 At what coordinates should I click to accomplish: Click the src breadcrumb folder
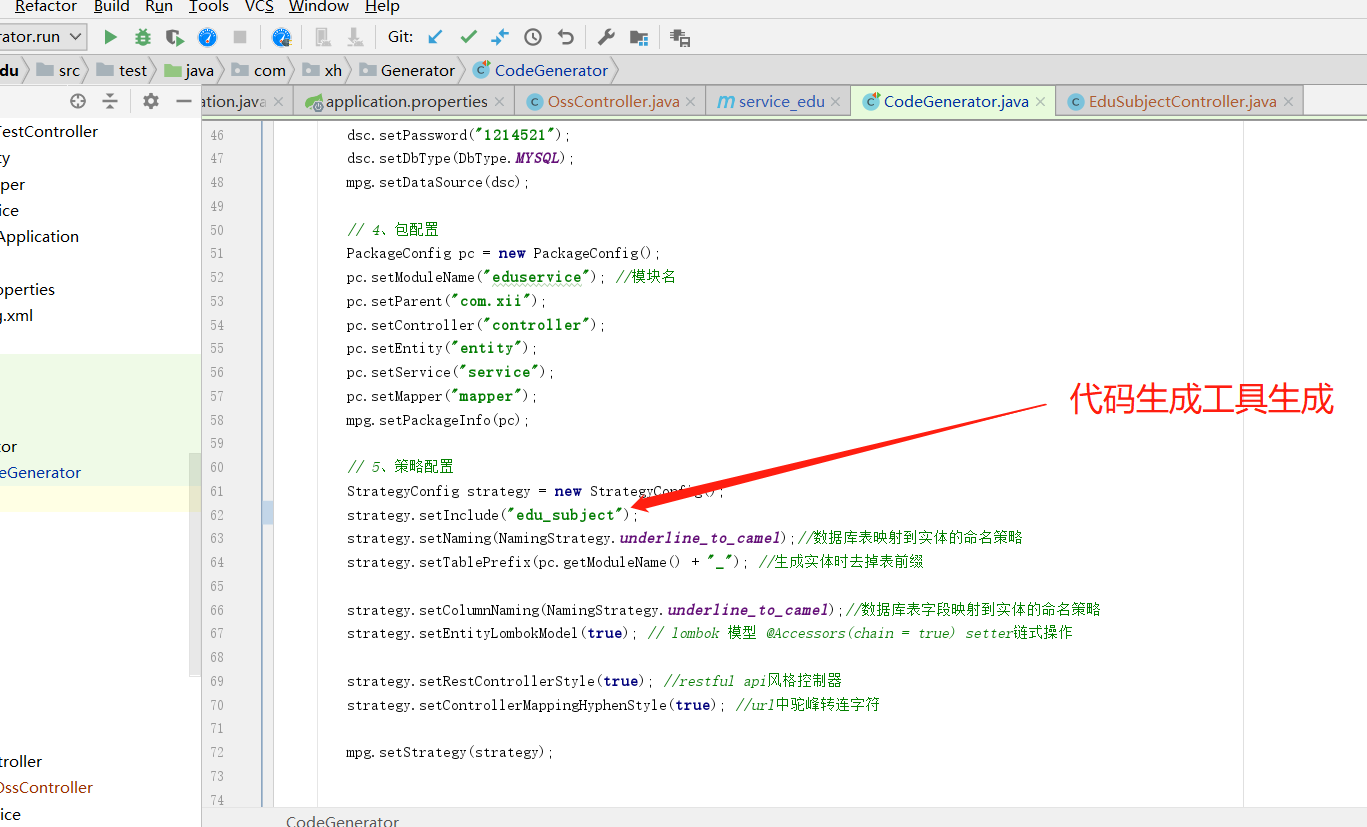pyautogui.click(x=58, y=70)
